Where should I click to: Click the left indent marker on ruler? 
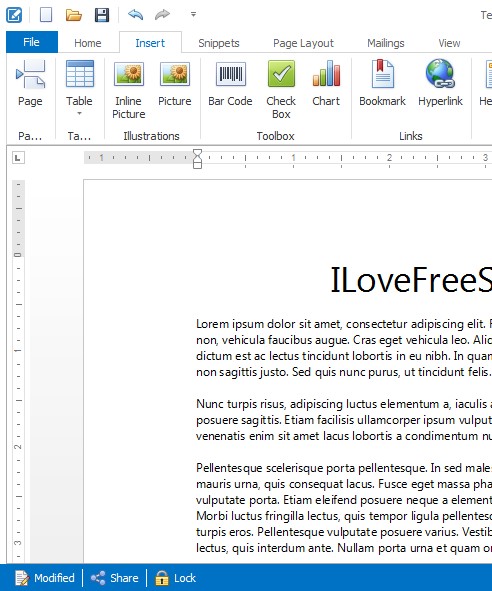pos(197,164)
